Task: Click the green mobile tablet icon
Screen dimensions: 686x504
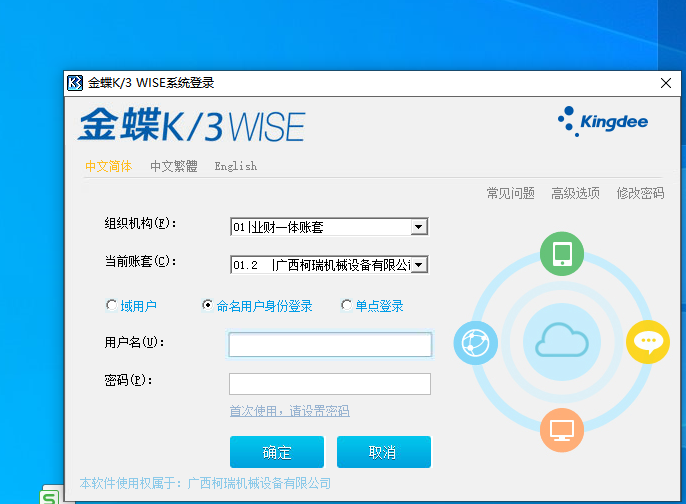Action: click(x=562, y=254)
